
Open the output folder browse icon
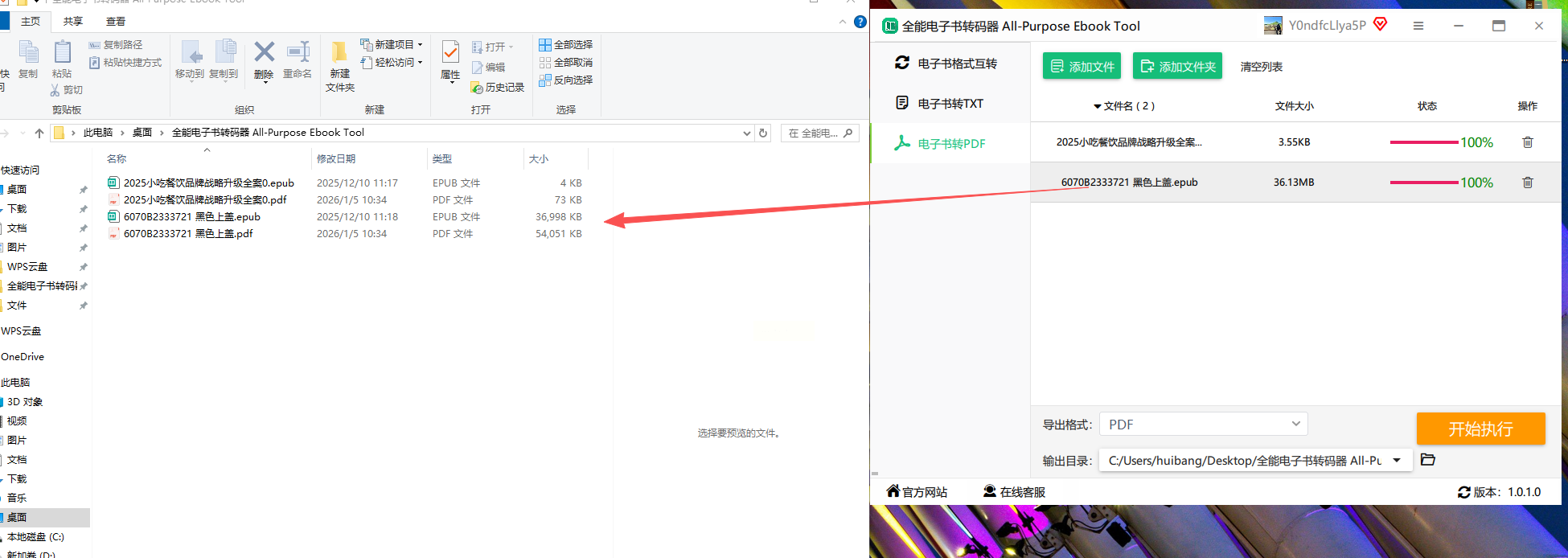click(x=1428, y=460)
